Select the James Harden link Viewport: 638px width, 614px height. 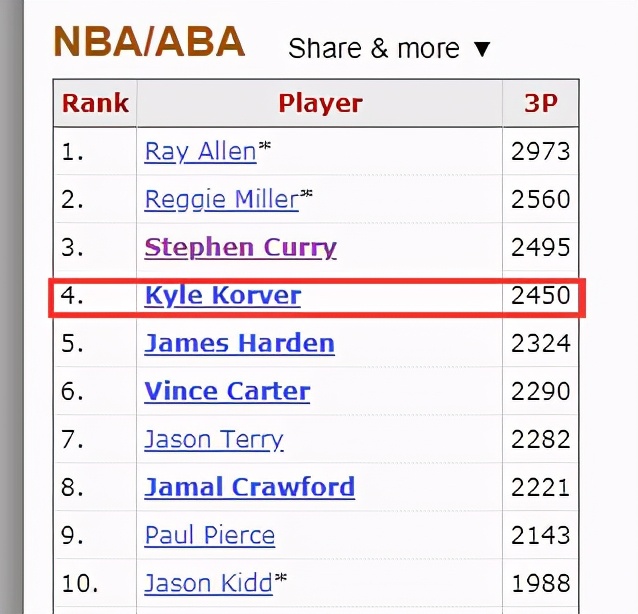(x=240, y=343)
